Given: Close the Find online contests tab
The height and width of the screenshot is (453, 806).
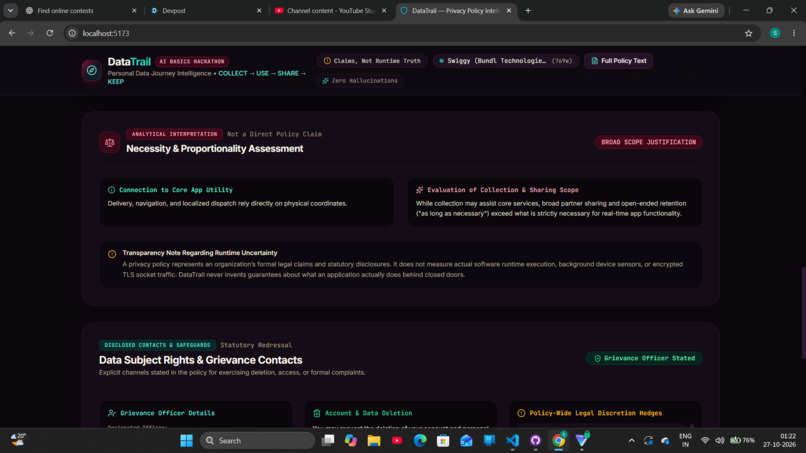Looking at the screenshot, I should 134,10.
